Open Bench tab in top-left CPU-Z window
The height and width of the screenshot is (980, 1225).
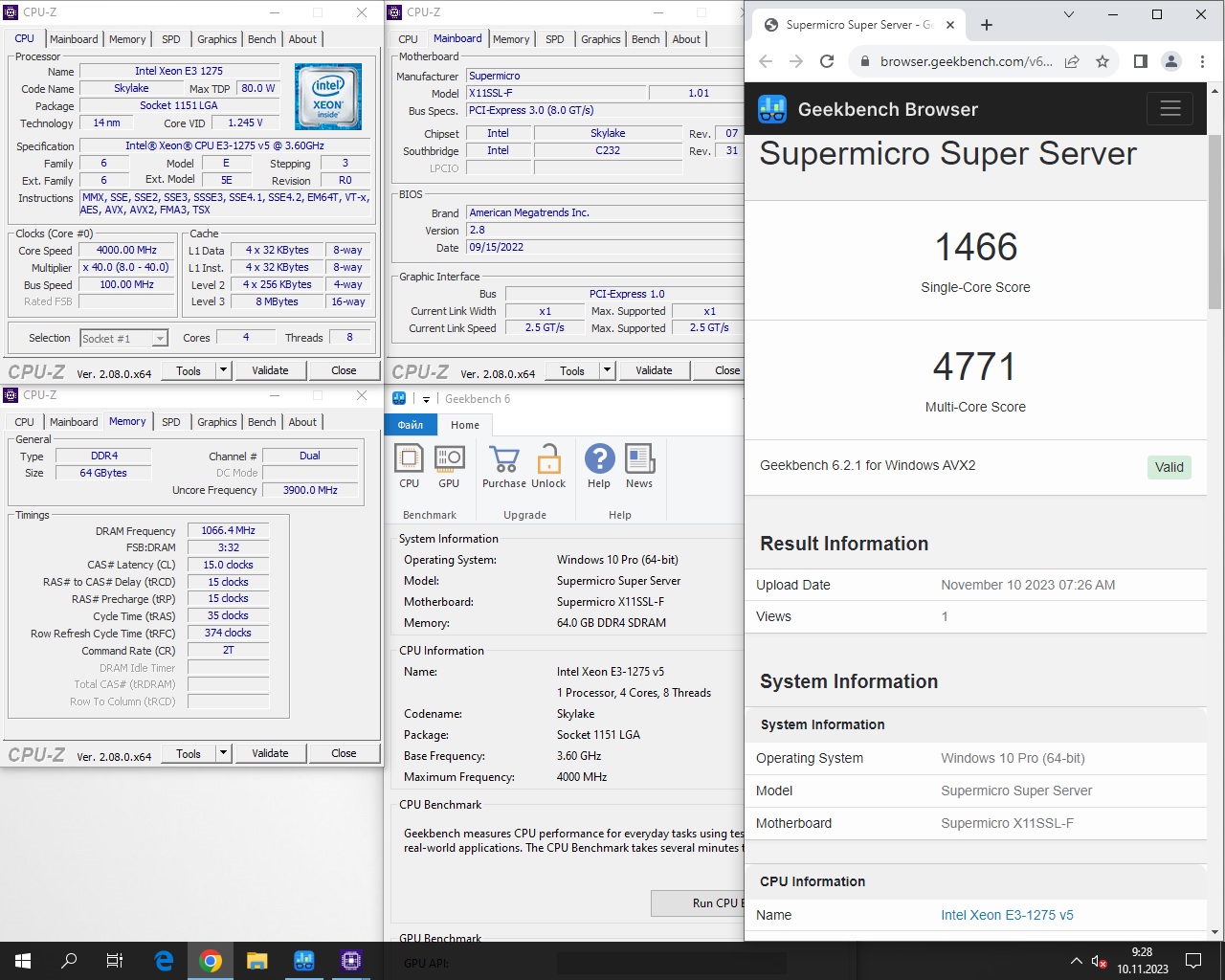[262, 39]
